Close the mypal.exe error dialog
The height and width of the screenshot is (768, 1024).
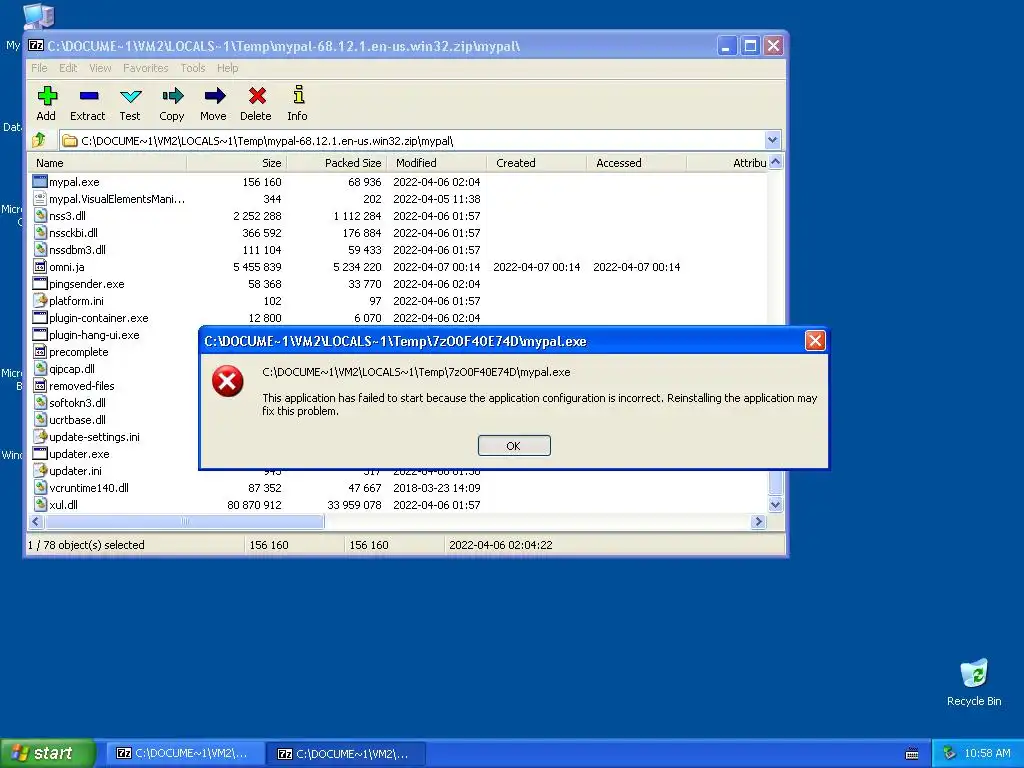coord(814,340)
